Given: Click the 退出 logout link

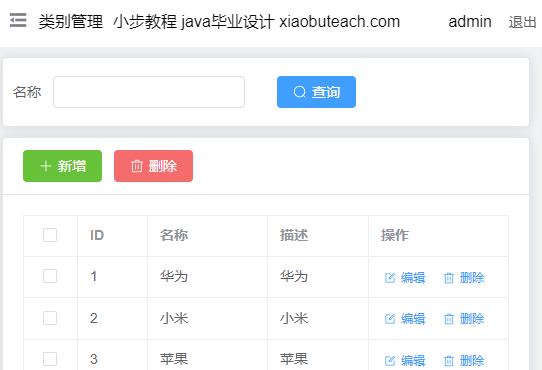Looking at the screenshot, I should (x=522, y=22).
